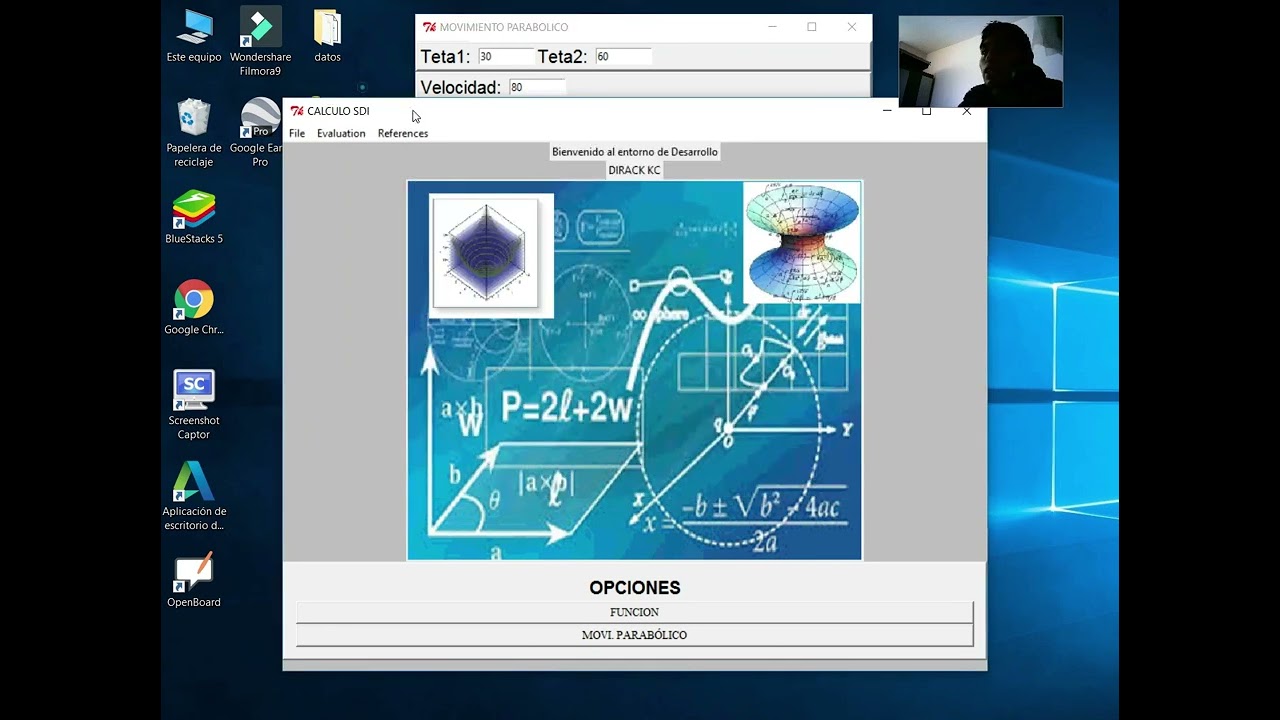Minimize the CALCULO SDI window
Viewport: 1280px width, 720px height.
(x=887, y=111)
